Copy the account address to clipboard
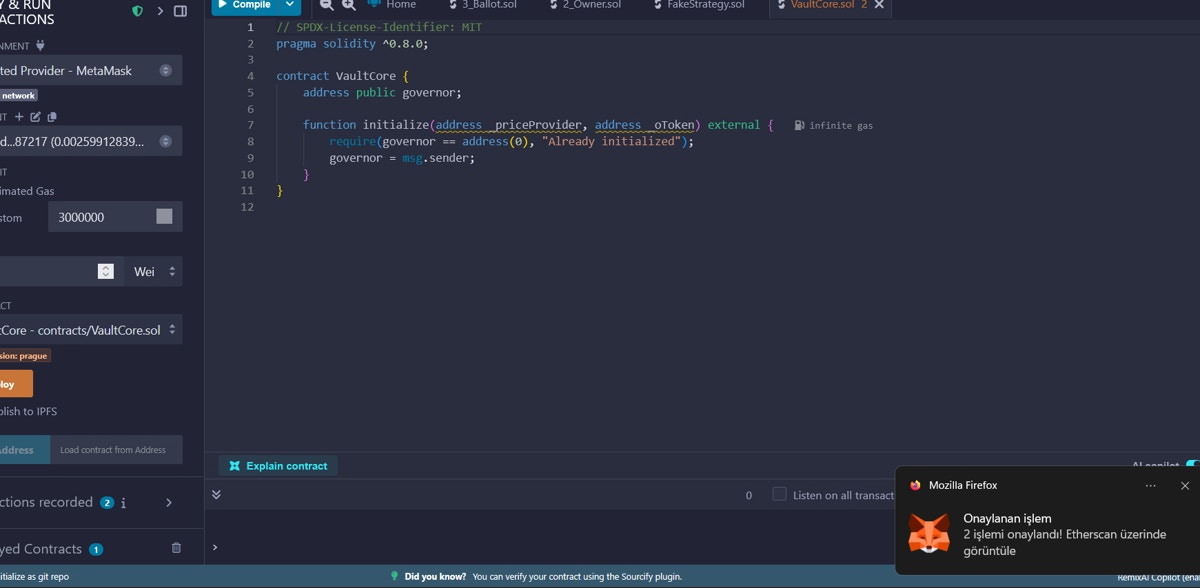The image size is (1200, 588). pyautogui.click(x=52, y=117)
